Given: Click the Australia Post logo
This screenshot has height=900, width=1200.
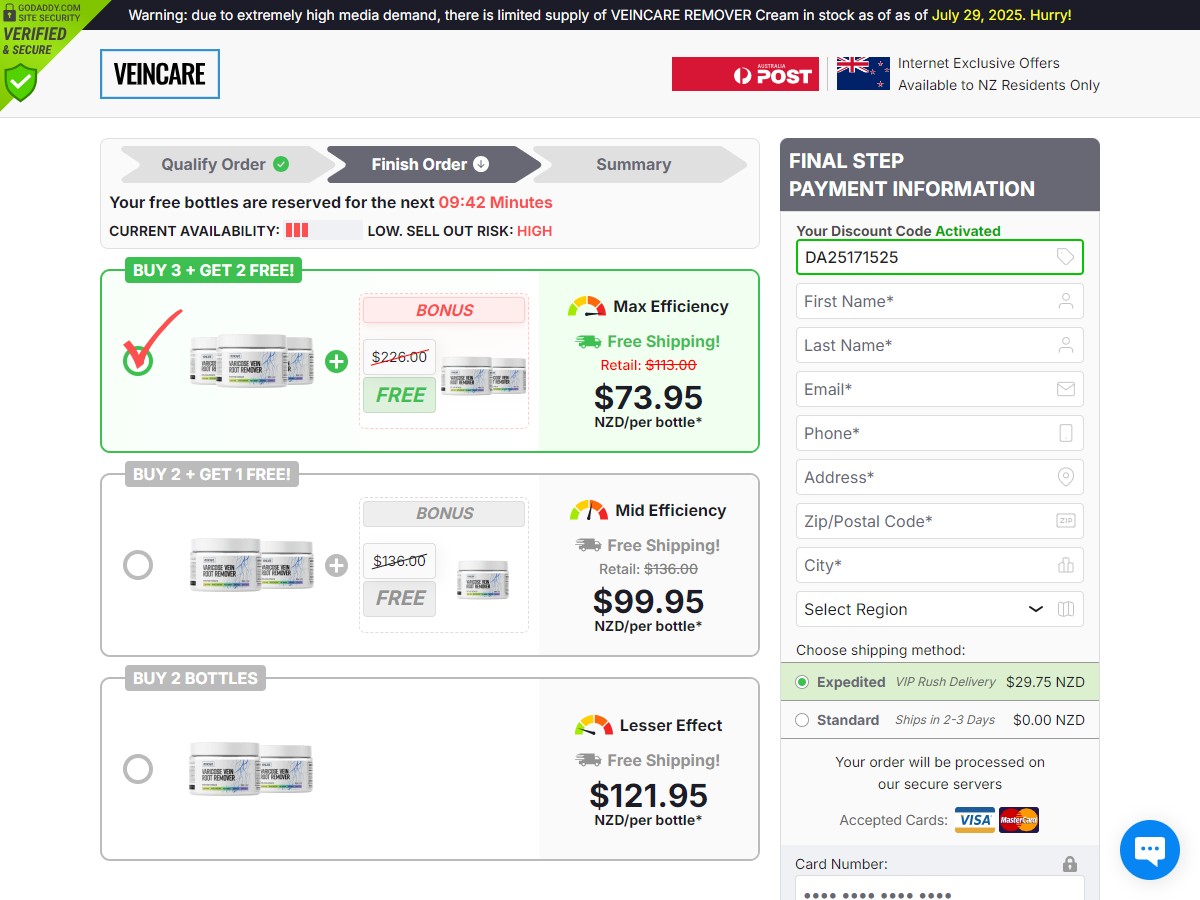Looking at the screenshot, I should point(745,74).
